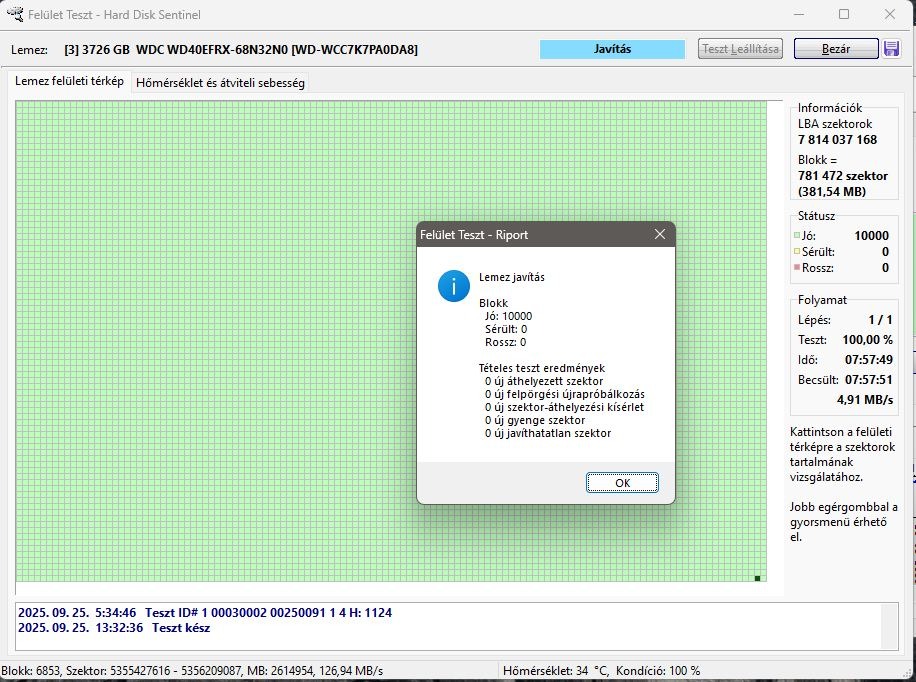The height and width of the screenshot is (682, 916).
Task: Click the Teszt 100,00 % progress value
Action: [x=868, y=340]
